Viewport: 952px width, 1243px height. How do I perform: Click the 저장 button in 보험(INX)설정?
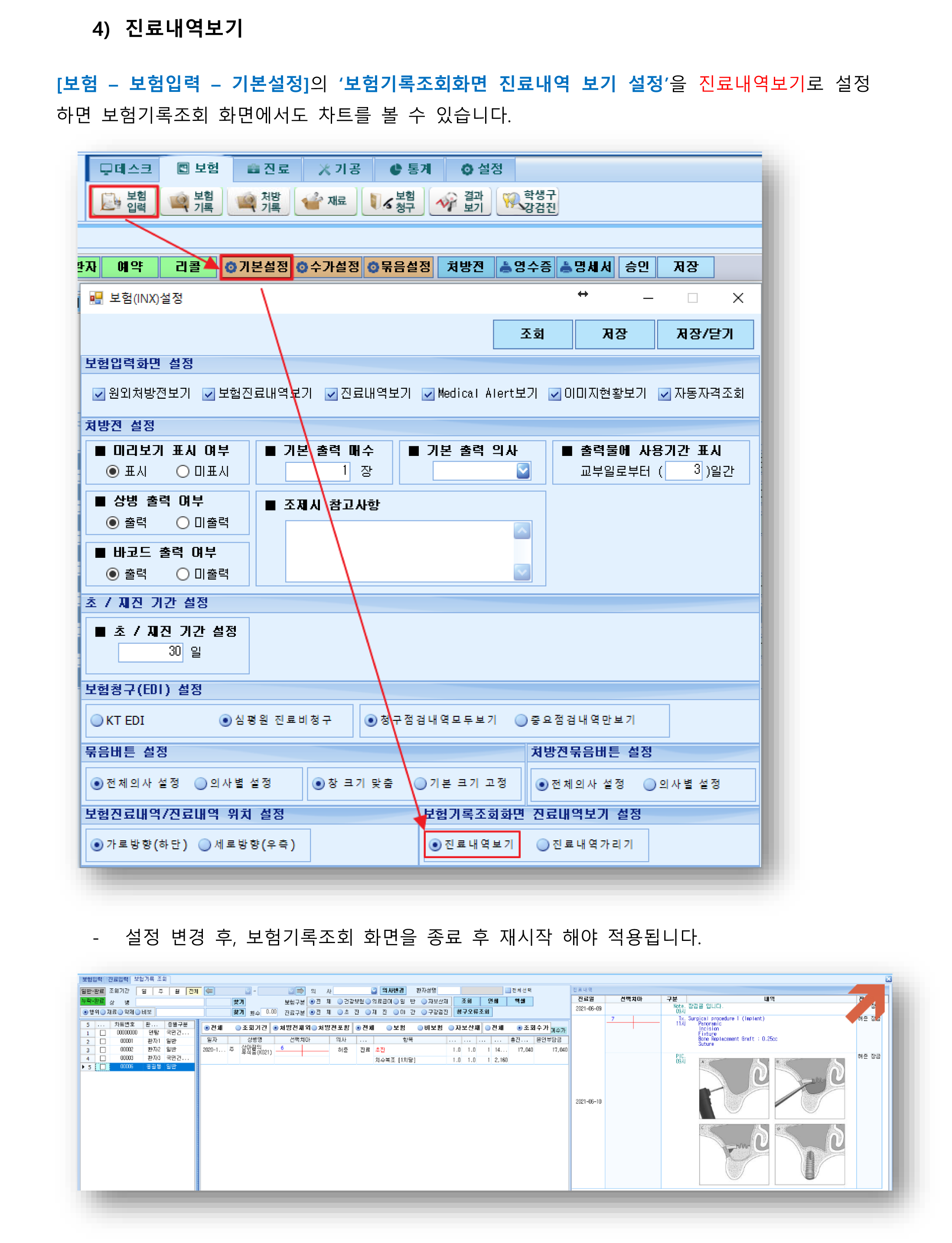pos(615,334)
